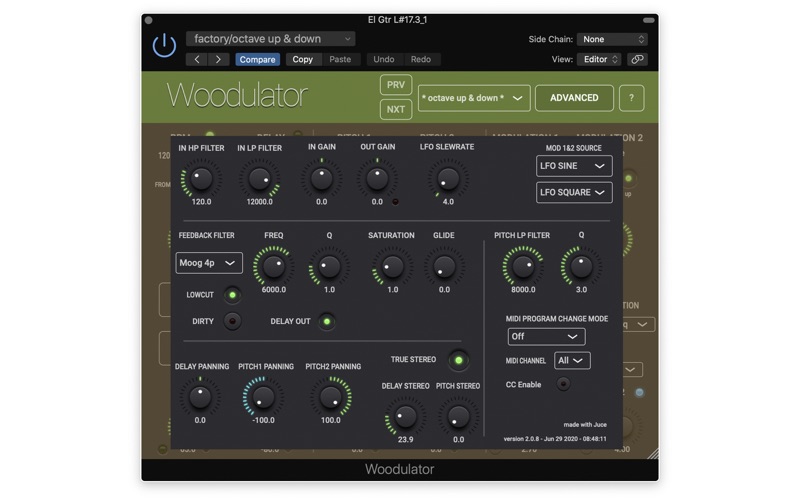Click the DELAY STEREO knob
Viewport: 800px width, 500px height.
pyautogui.click(x=406, y=416)
